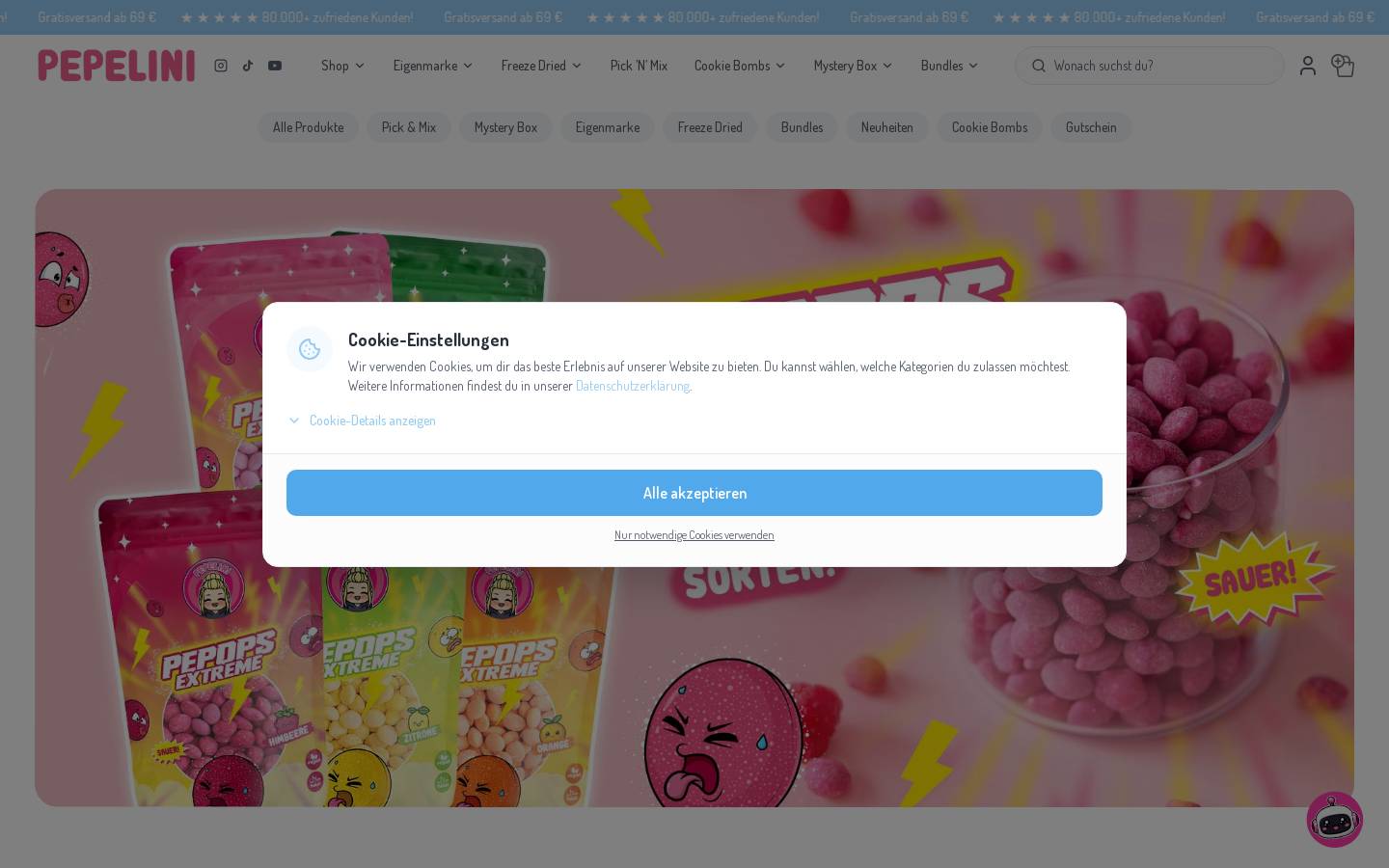Select the 'Alle Produkte' category pill
1389x868 pixels.
[x=308, y=127]
